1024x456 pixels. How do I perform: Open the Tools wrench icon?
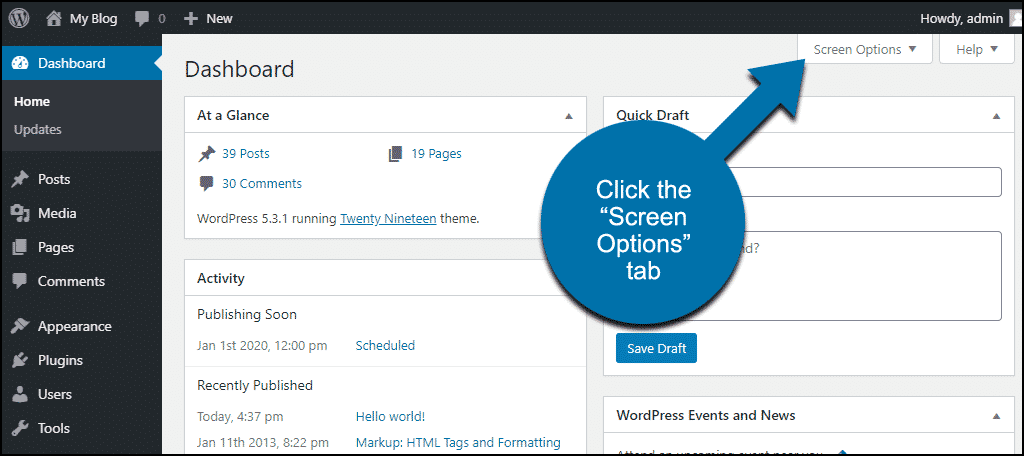pos(19,428)
